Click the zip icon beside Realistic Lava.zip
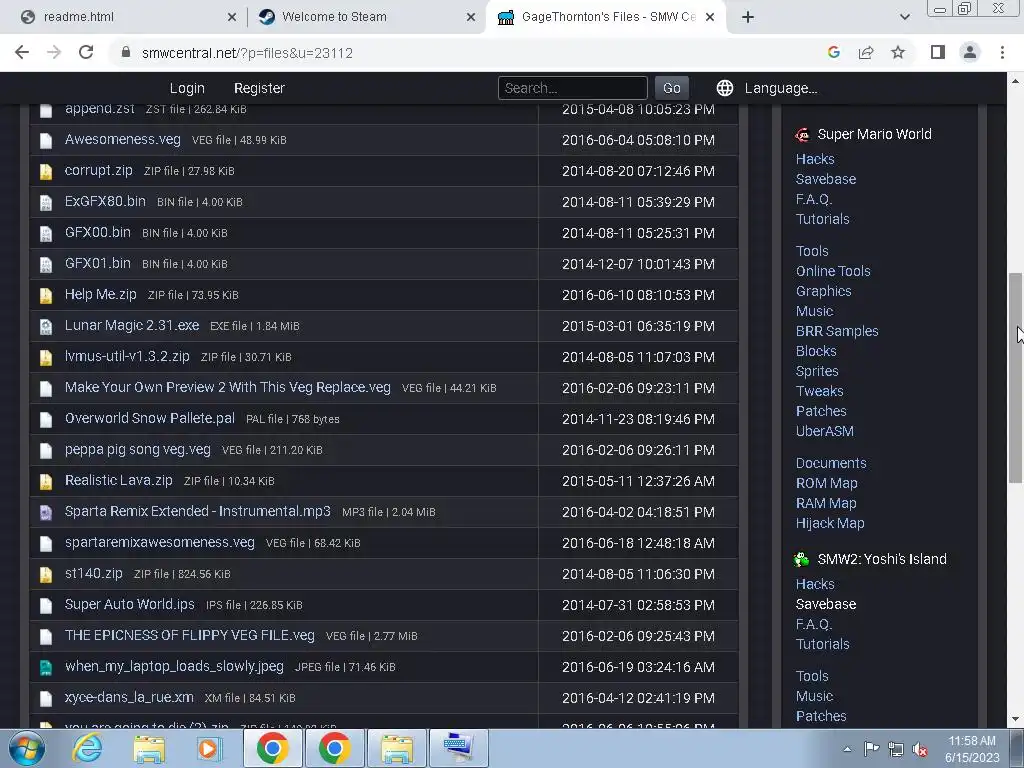 (x=46, y=481)
